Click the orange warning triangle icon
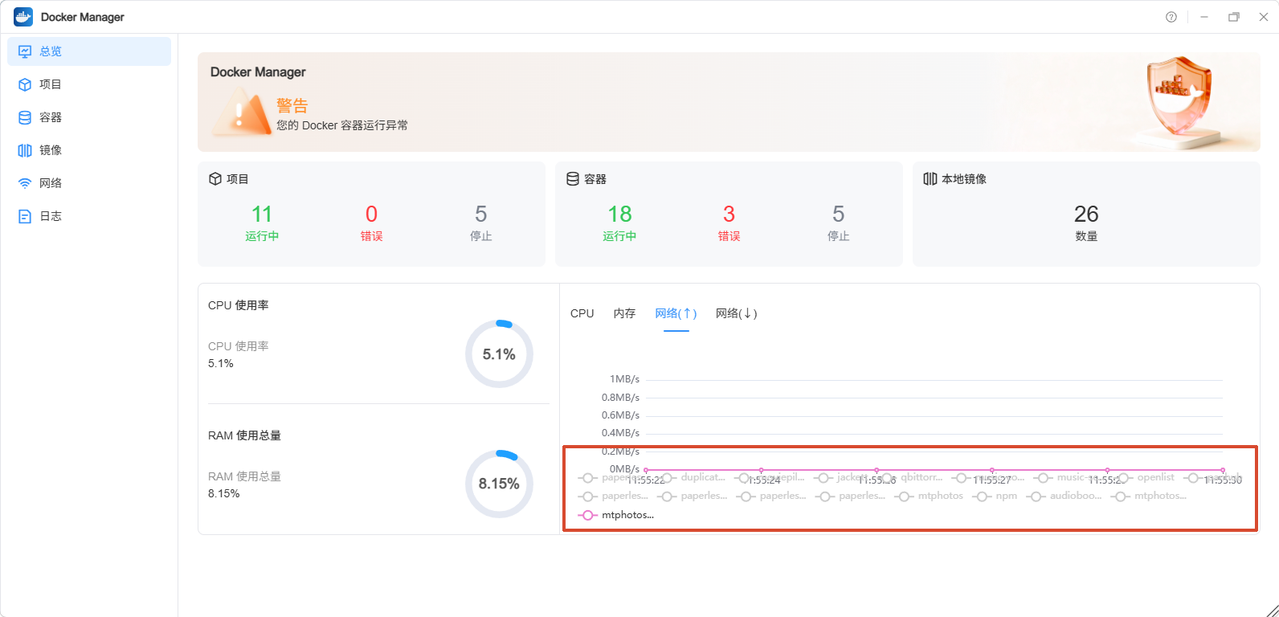 [x=240, y=111]
